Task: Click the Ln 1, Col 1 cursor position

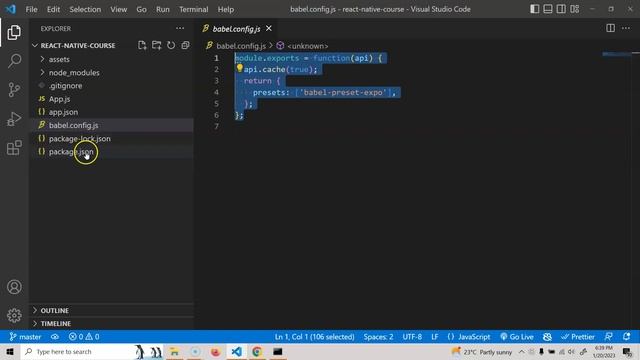Action: tap(314, 337)
